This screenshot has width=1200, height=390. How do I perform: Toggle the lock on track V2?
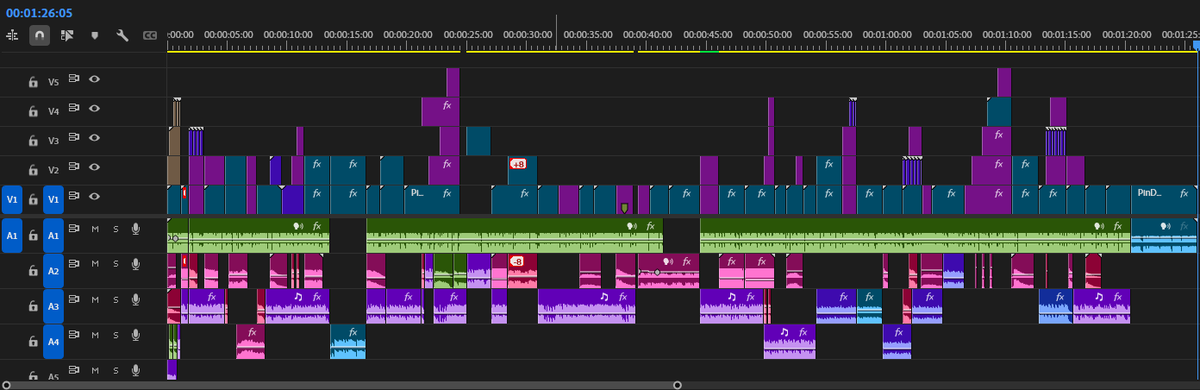[x=32, y=169]
